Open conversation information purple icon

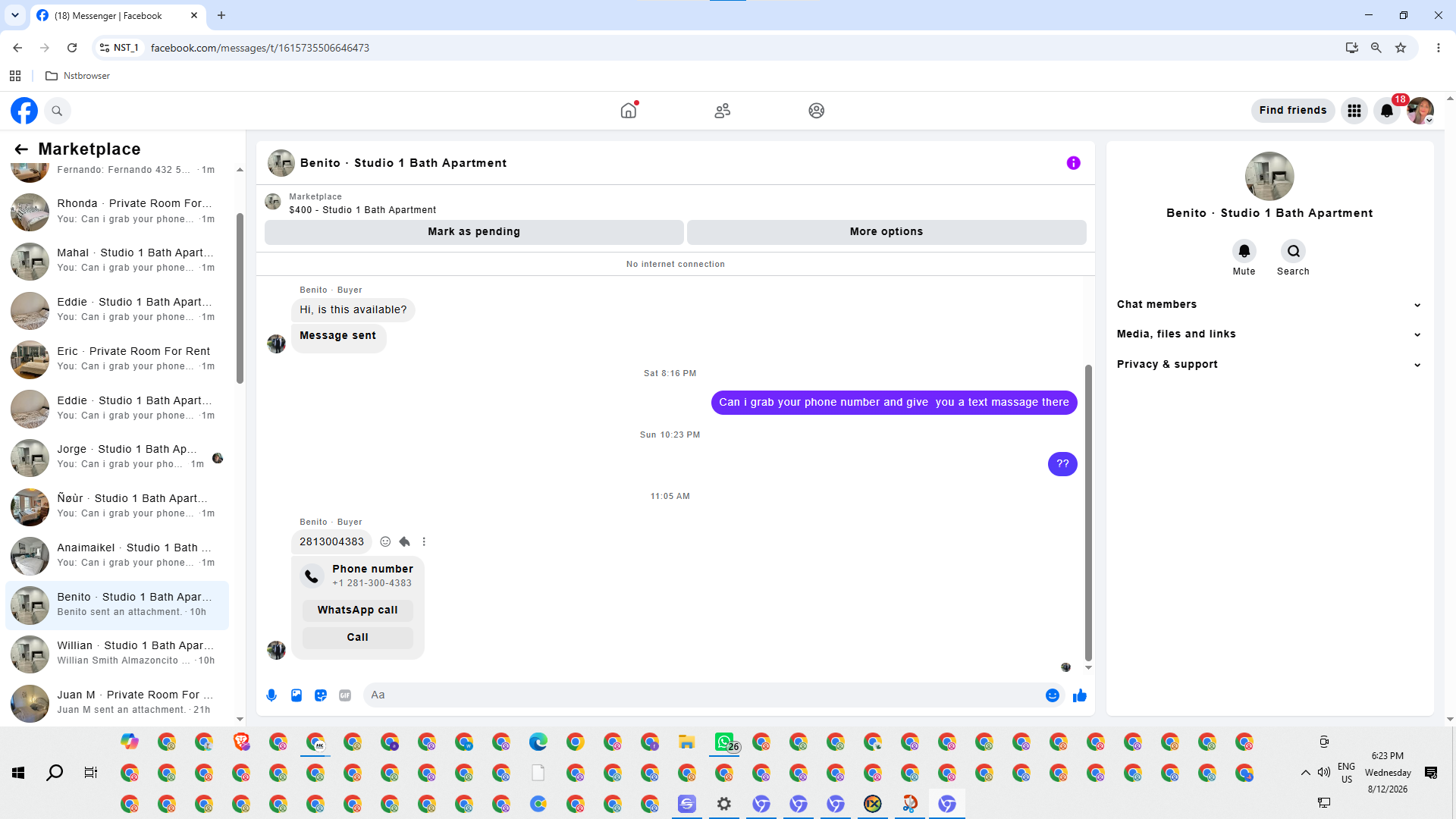pos(1074,163)
